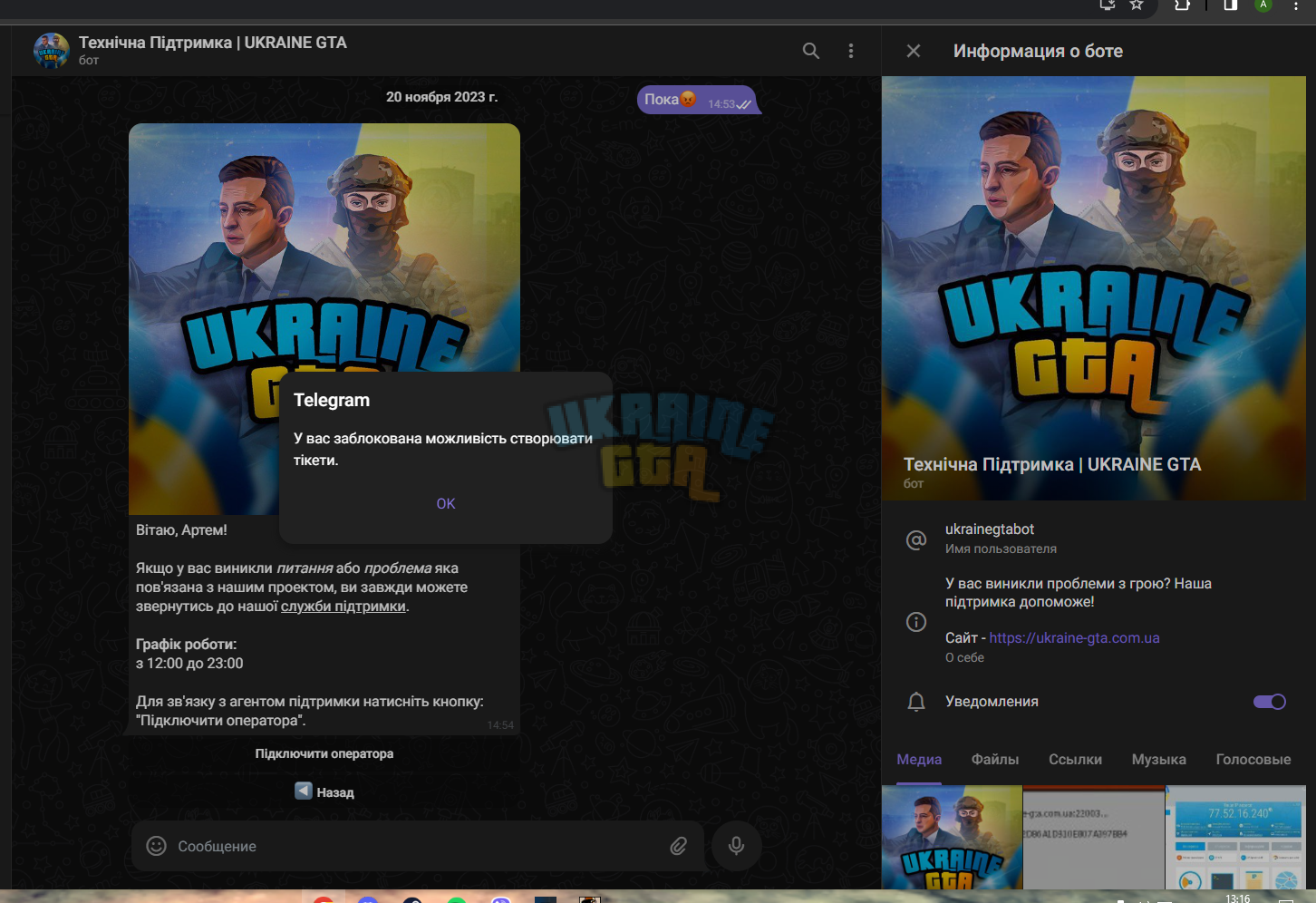Screen dimensions: 1316x903
Task: Click the 'з 12:00 до 23:00' working hours text
Action: pyautogui.click(x=189, y=664)
